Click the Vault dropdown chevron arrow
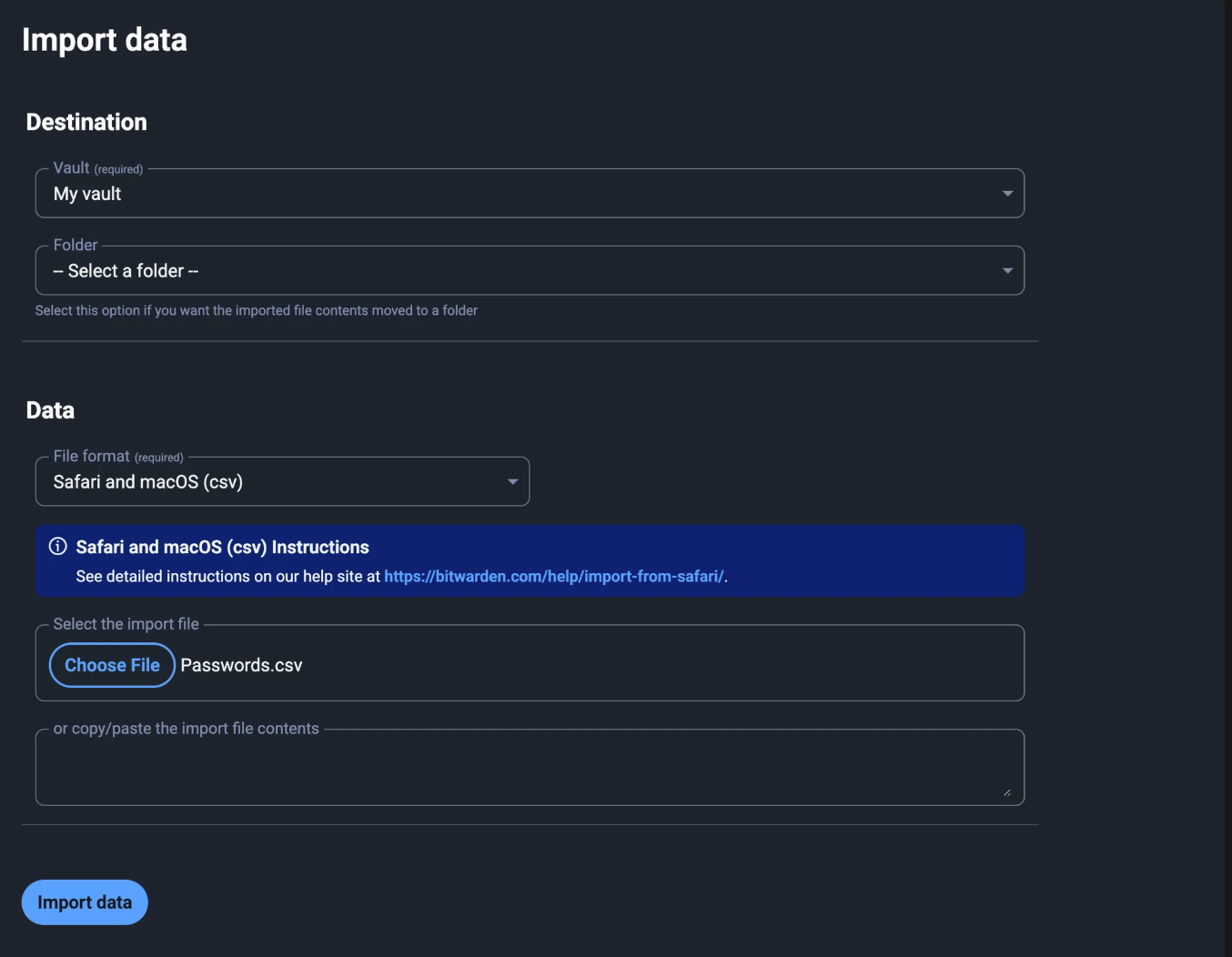Viewport: 1232px width, 957px height. click(x=1007, y=193)
